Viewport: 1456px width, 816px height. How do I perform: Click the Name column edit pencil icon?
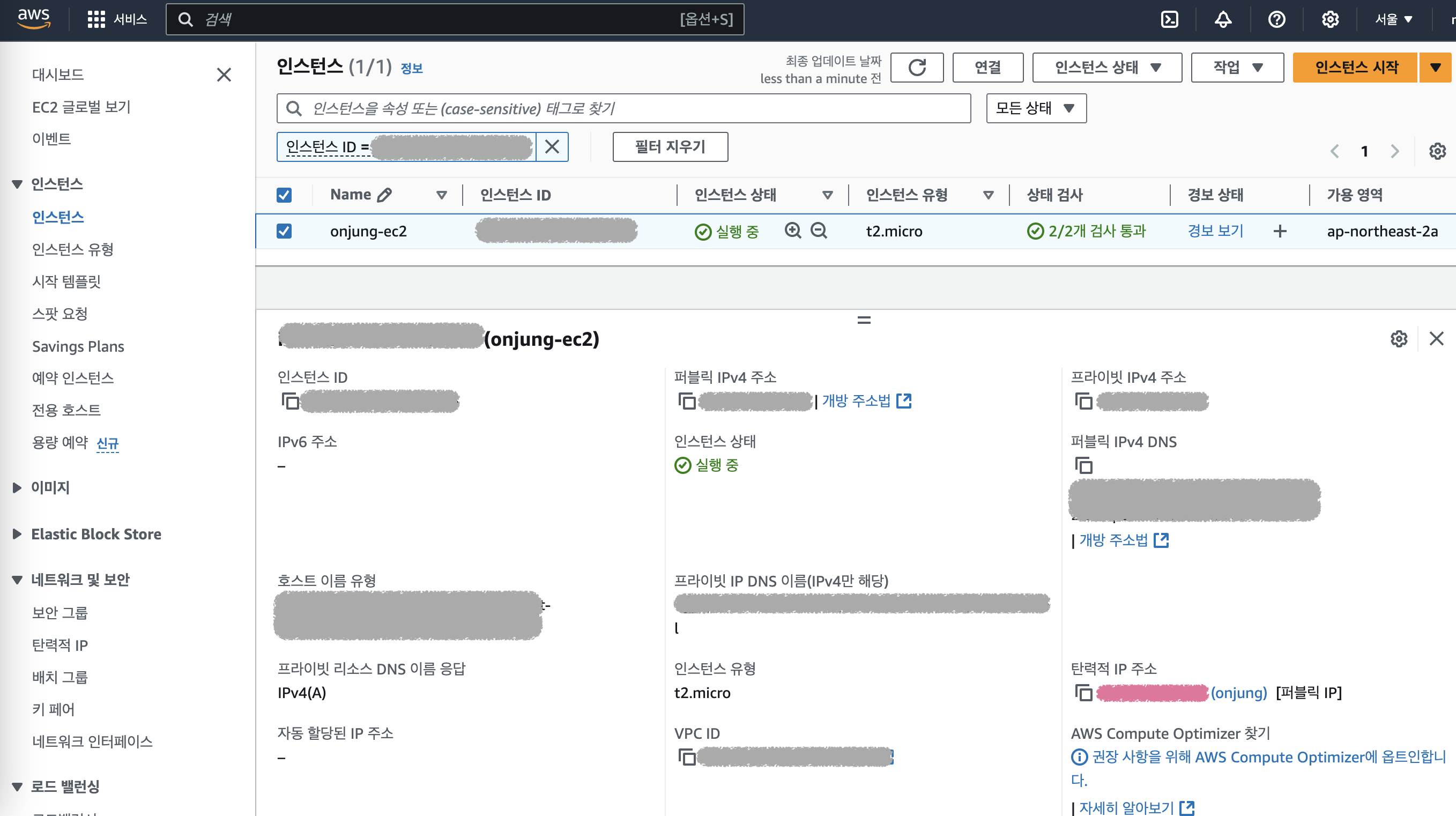coord(384,195)
